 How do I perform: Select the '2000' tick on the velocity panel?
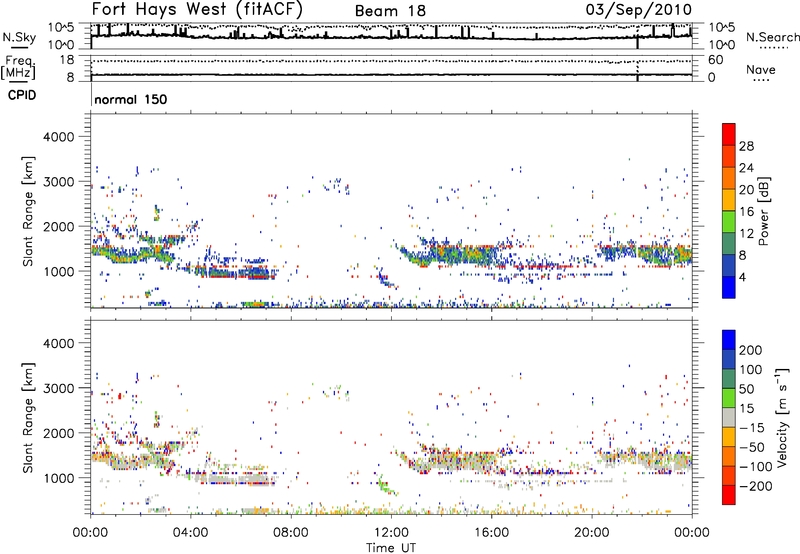(58, 433)
